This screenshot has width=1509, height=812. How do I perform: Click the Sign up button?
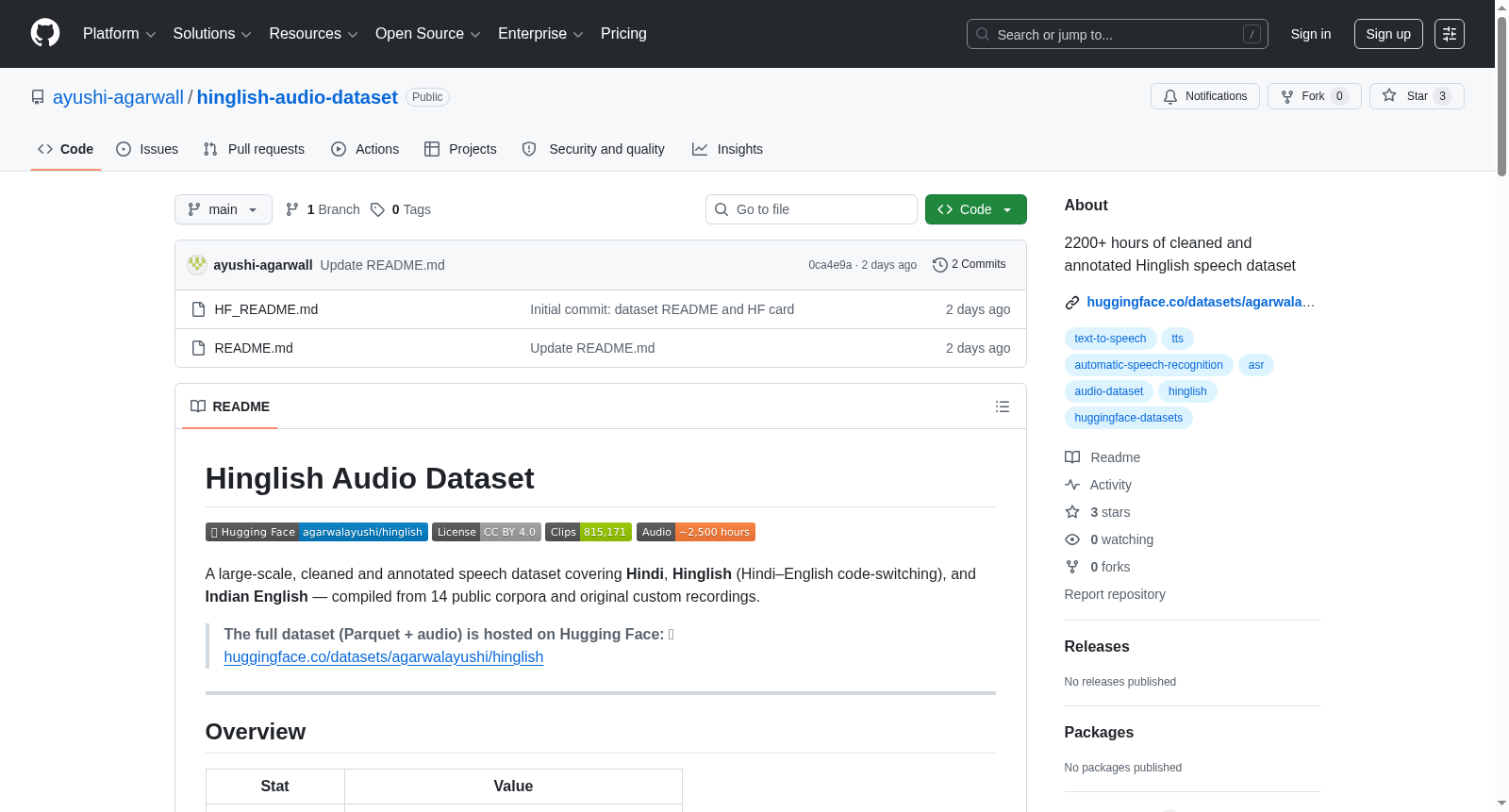pos(1388,34)
